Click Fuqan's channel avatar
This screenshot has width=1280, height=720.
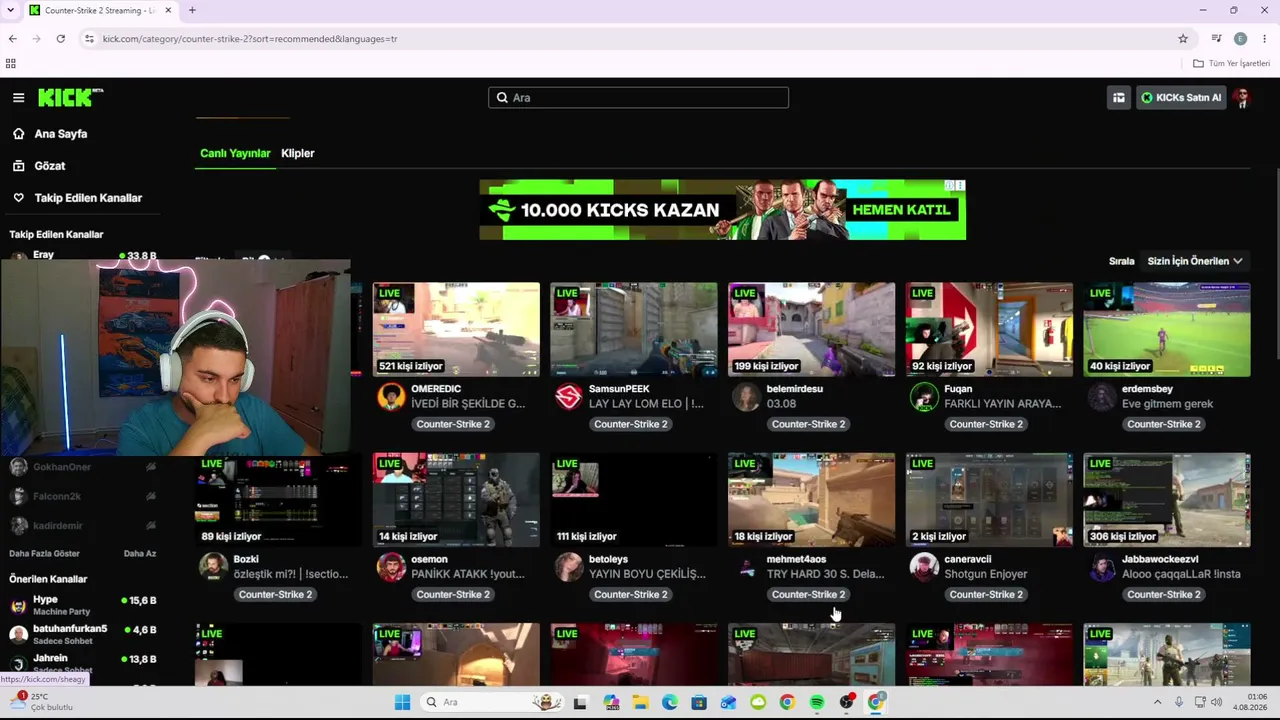924,397
